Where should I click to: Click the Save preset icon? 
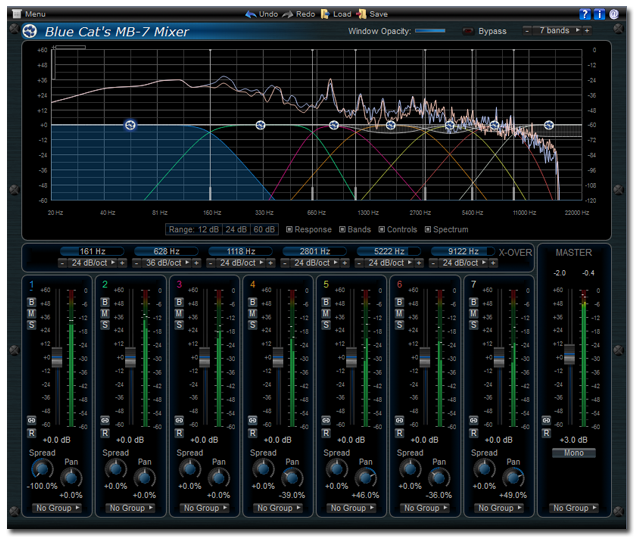[361, 14]
